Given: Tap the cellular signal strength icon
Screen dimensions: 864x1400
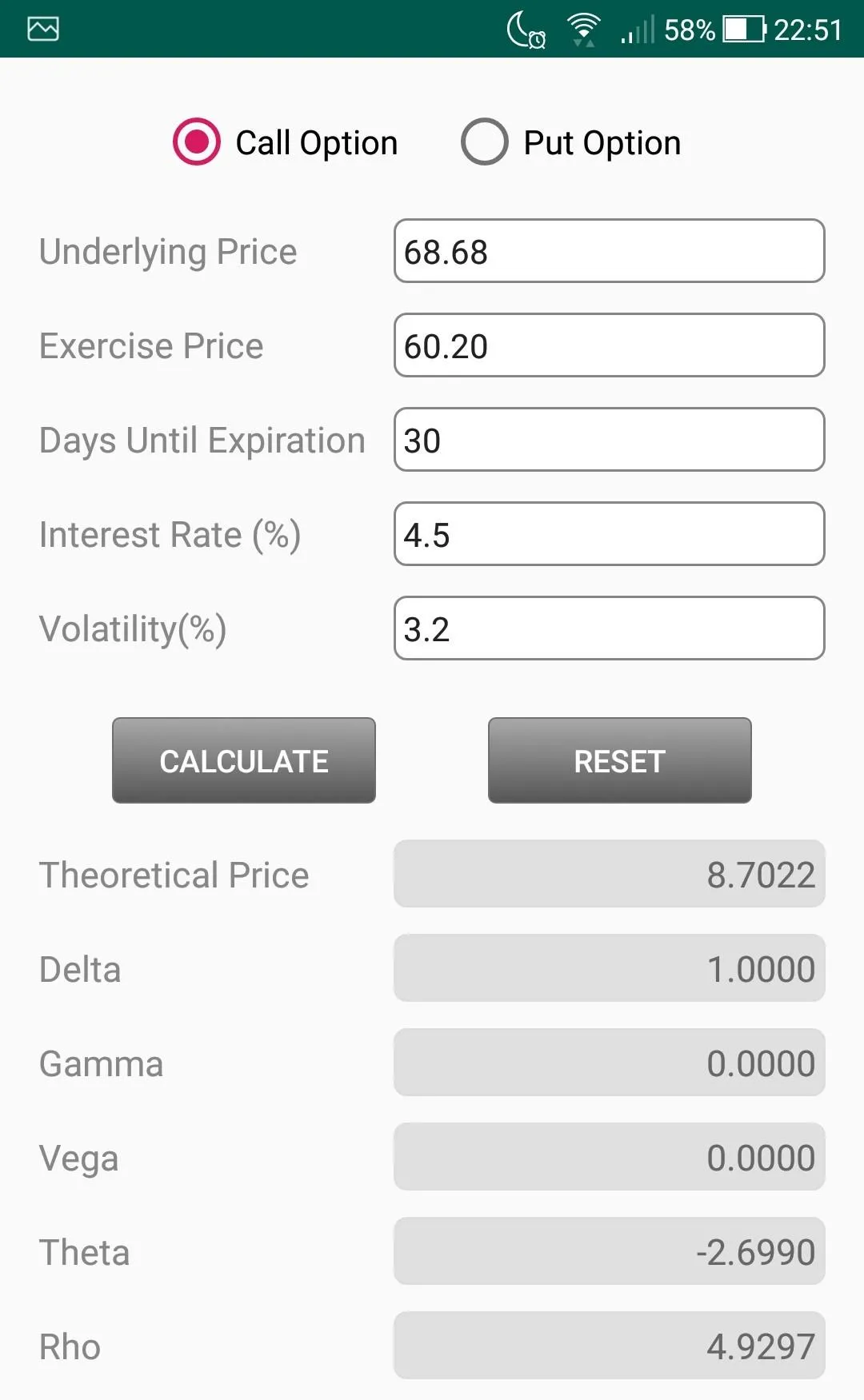Looking at the screenshot, I should click(x=637, y=30).
